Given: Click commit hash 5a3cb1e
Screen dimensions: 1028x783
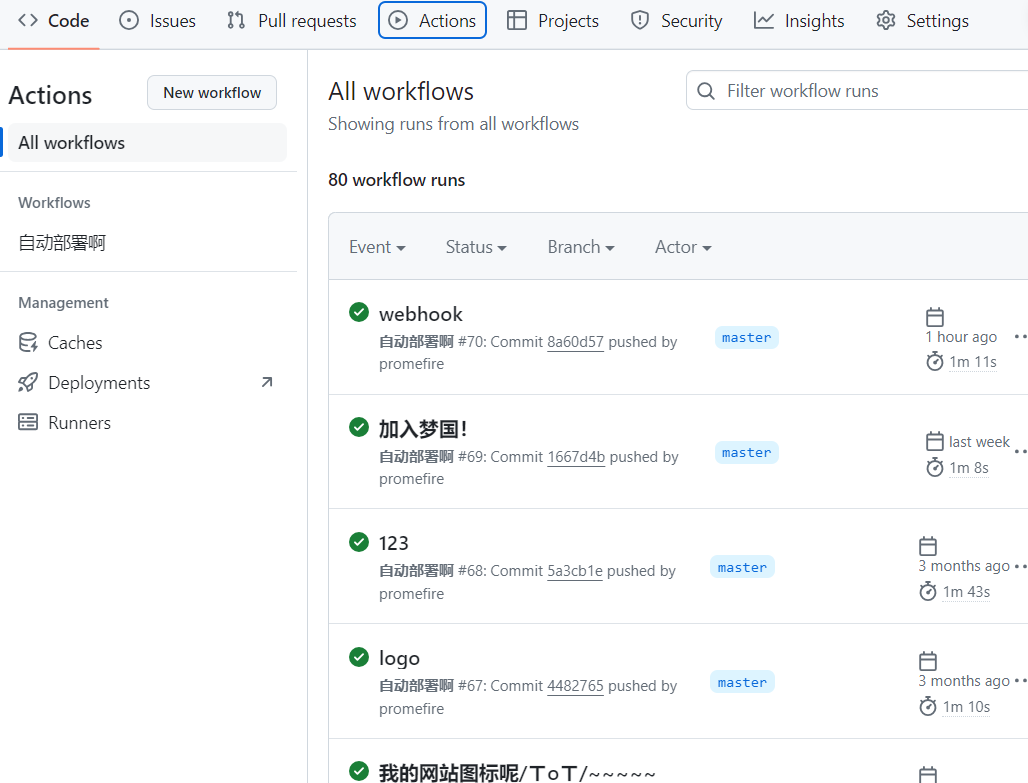Looking at the screenshot, I should 574,571.
